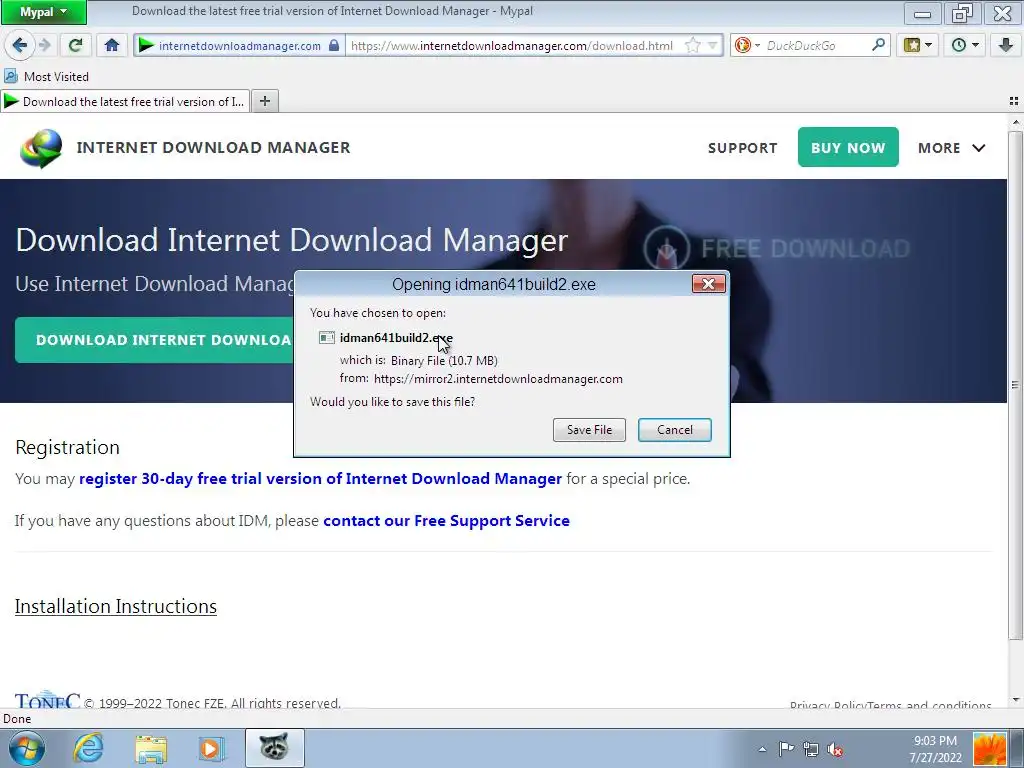The height and width of the screenshot is (768, 1024).
Task: Open the Action Center flag tray icon
Action: click(786, 749)
